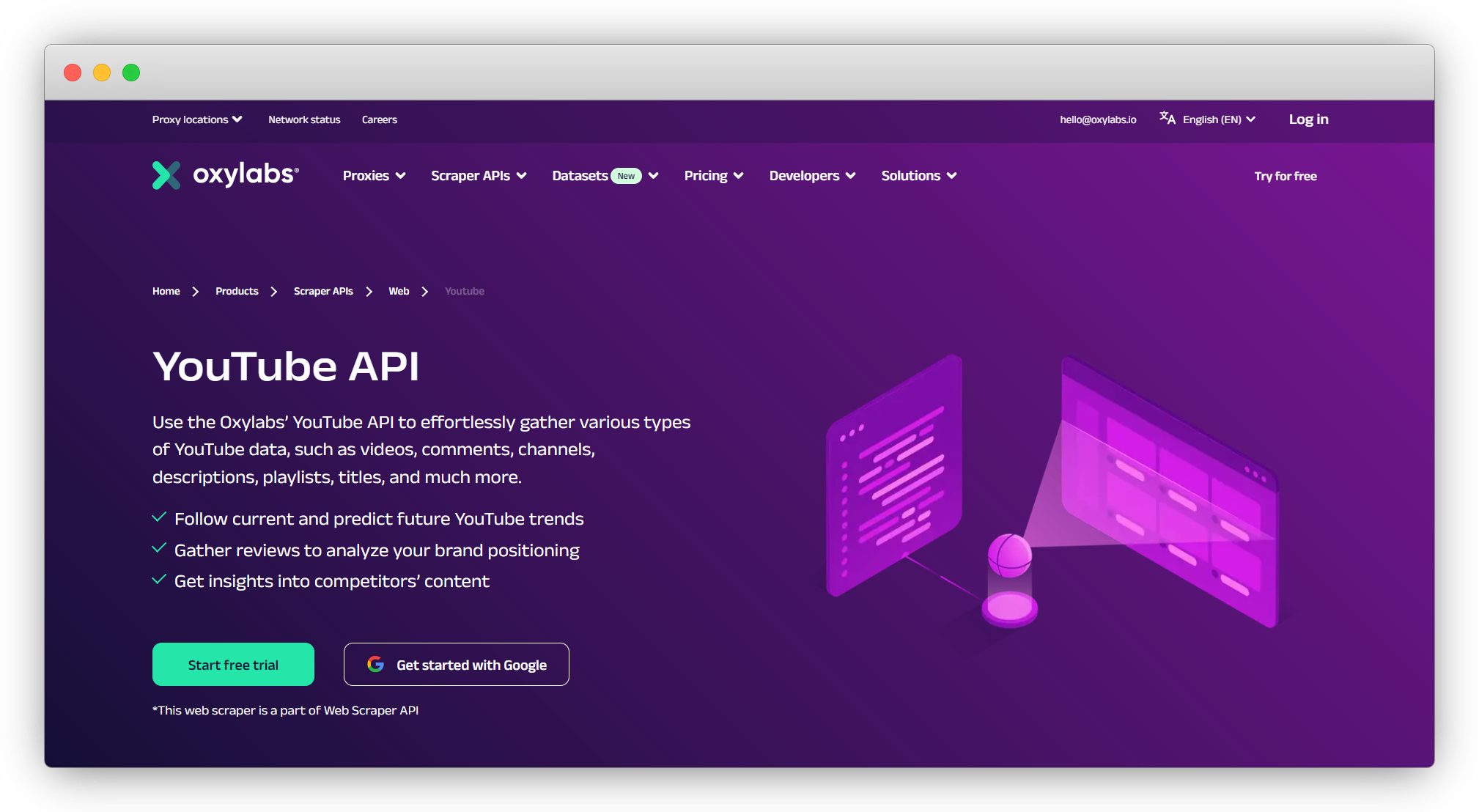This screenshot has height=812, width=1479.
Task: Open the Datasets dropdown menu
Action: pos(605,176)
